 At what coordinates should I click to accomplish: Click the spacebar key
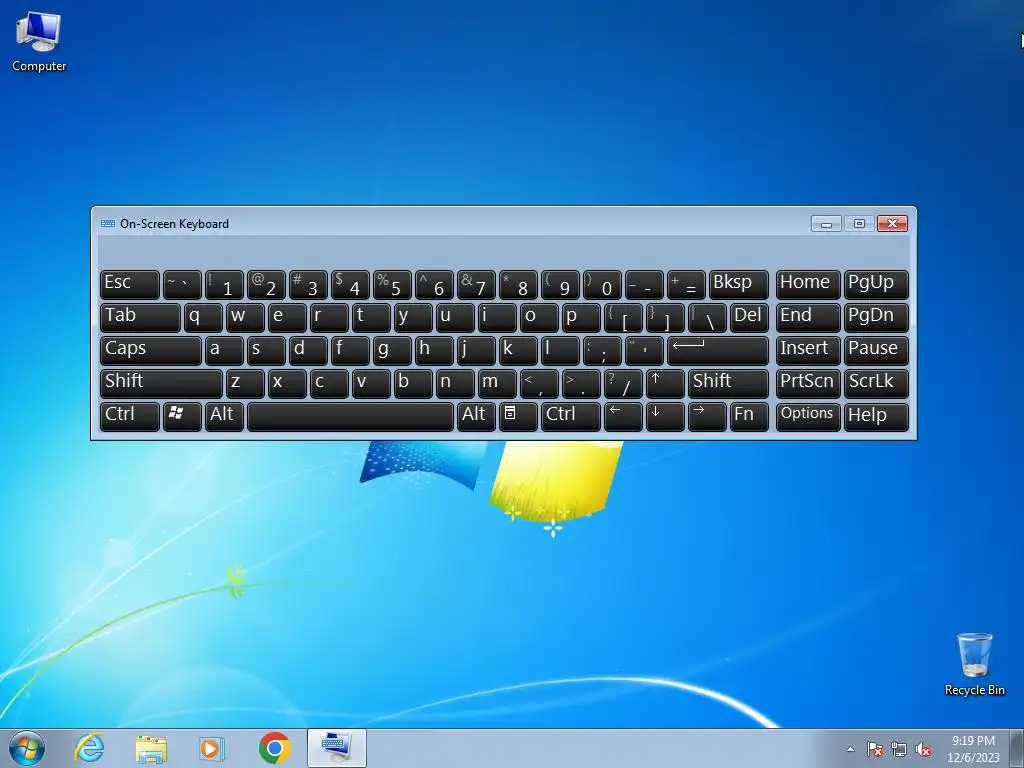click(x=350, y=416)
